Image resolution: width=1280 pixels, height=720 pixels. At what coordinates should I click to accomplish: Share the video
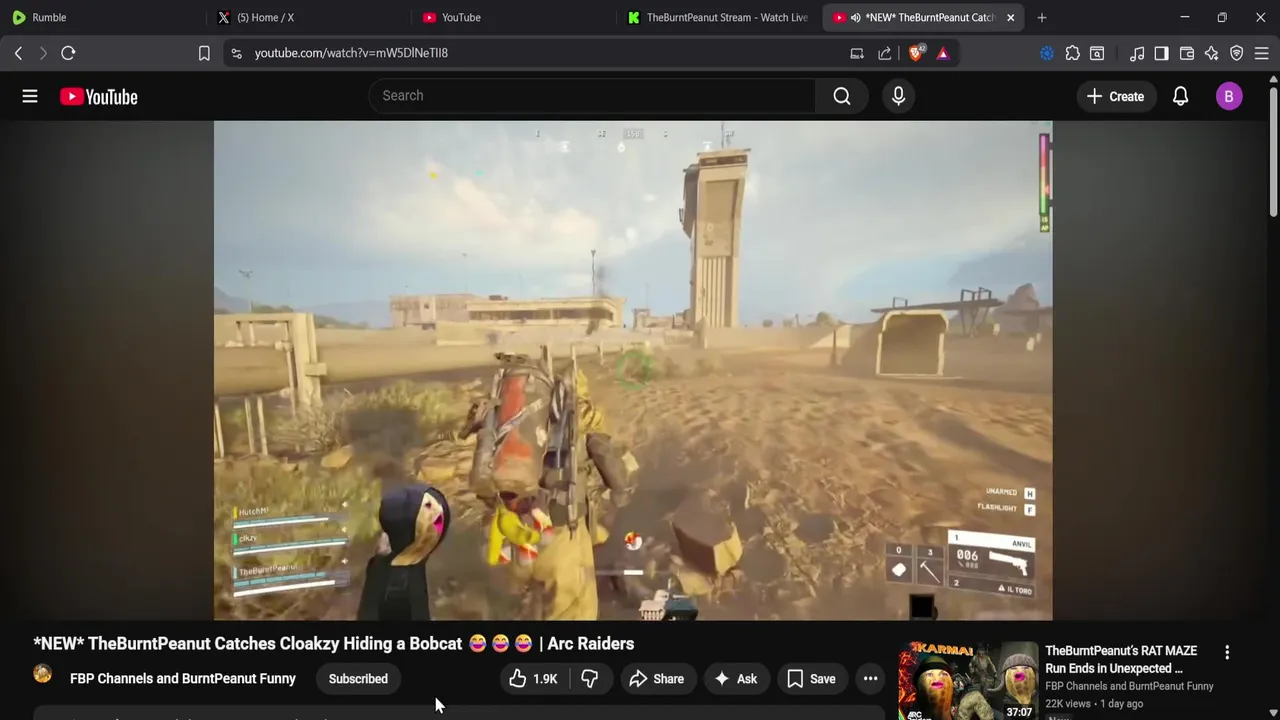[x=656, y=679]
